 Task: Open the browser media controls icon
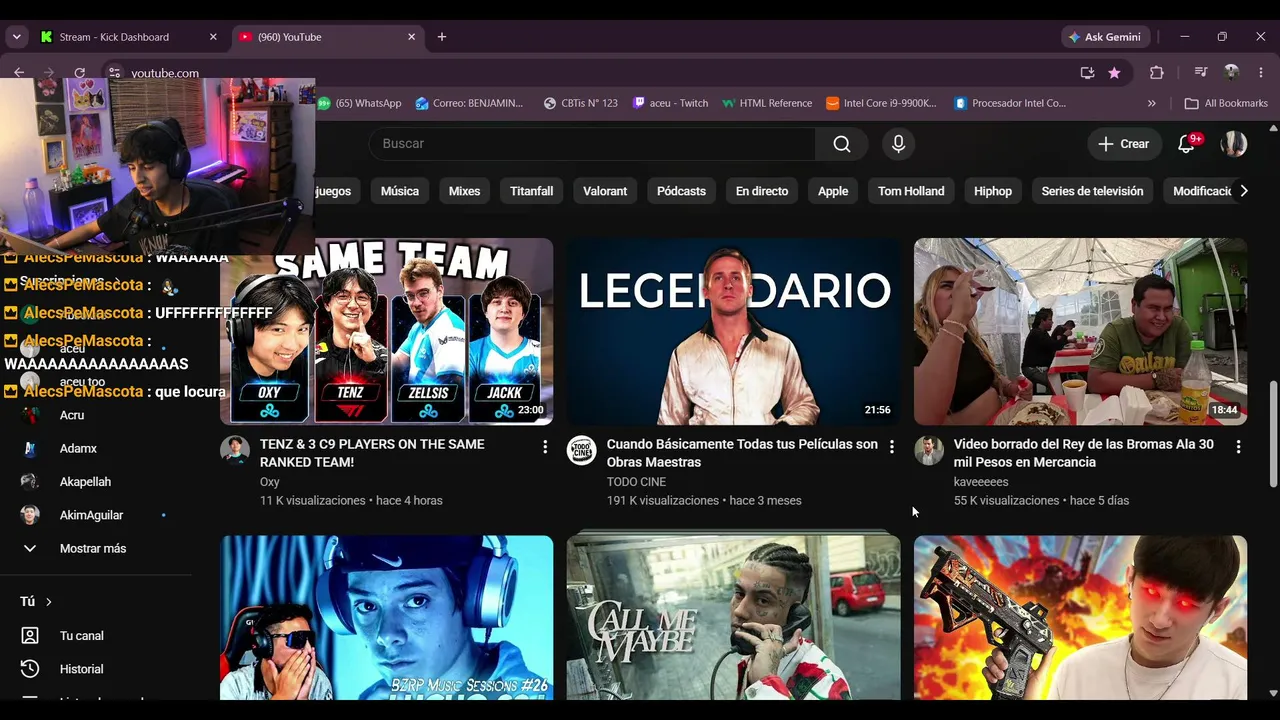(1201, 73)
